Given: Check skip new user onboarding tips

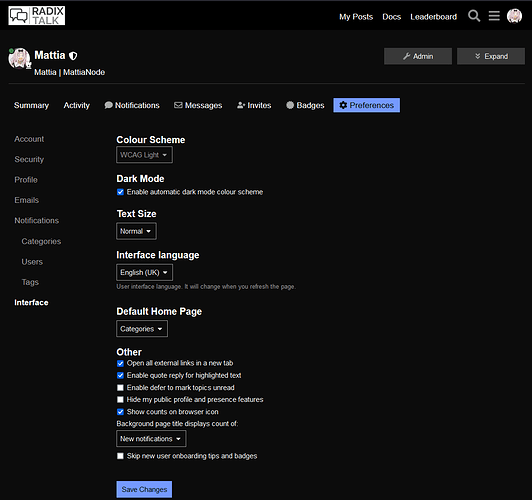Looking at the screenshot, I should [x=120, y=456].
